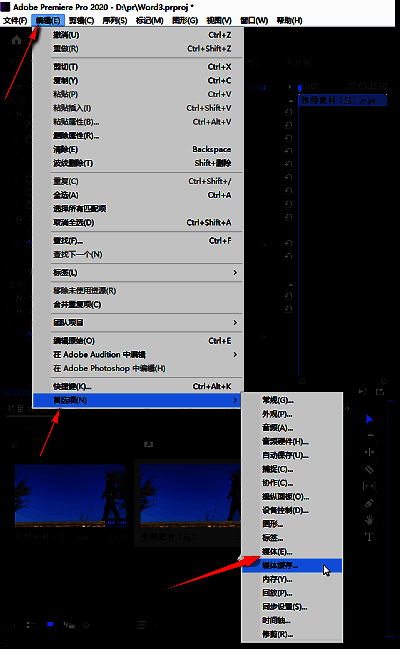Open the 窗口(W) menu
The image size is (400, 649).
254,20
